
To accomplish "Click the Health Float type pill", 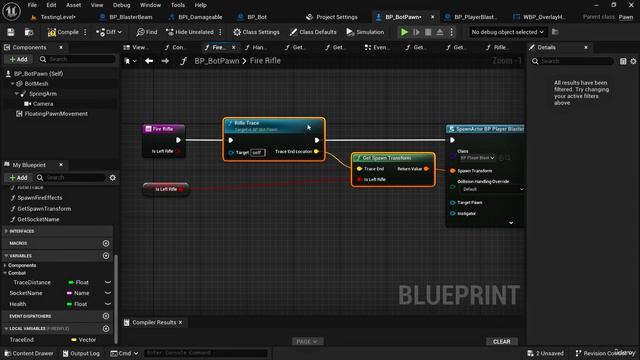I will 78,304.
